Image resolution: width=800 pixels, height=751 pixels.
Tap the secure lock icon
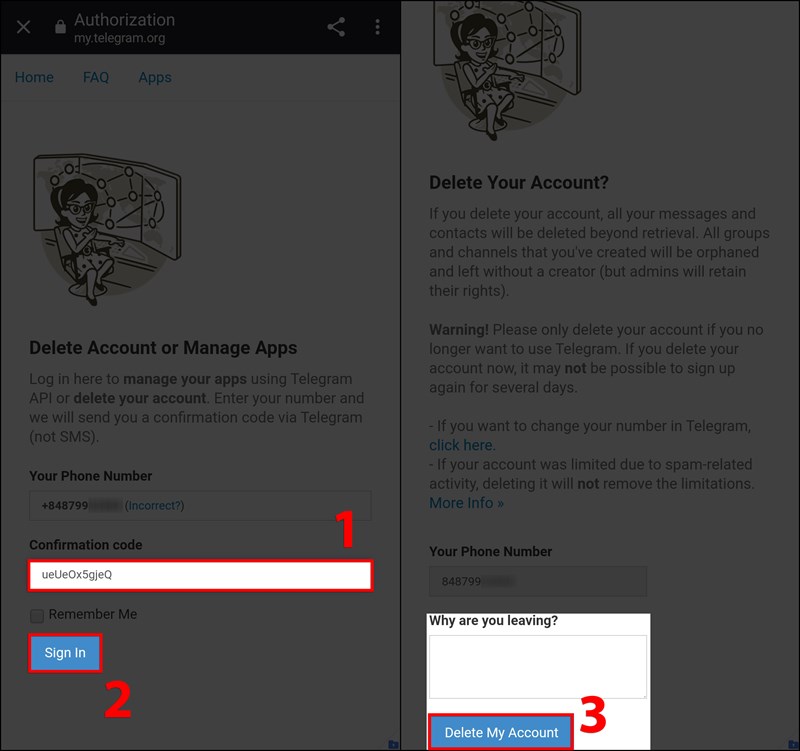coord(60,27)
